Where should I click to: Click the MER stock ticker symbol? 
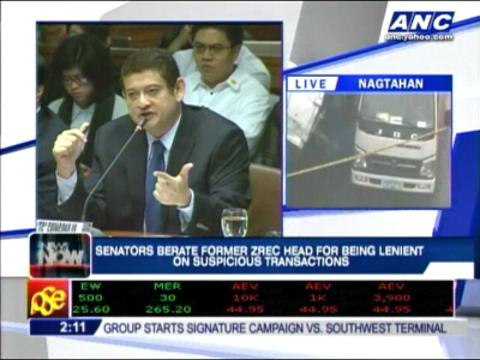[168, 286]
